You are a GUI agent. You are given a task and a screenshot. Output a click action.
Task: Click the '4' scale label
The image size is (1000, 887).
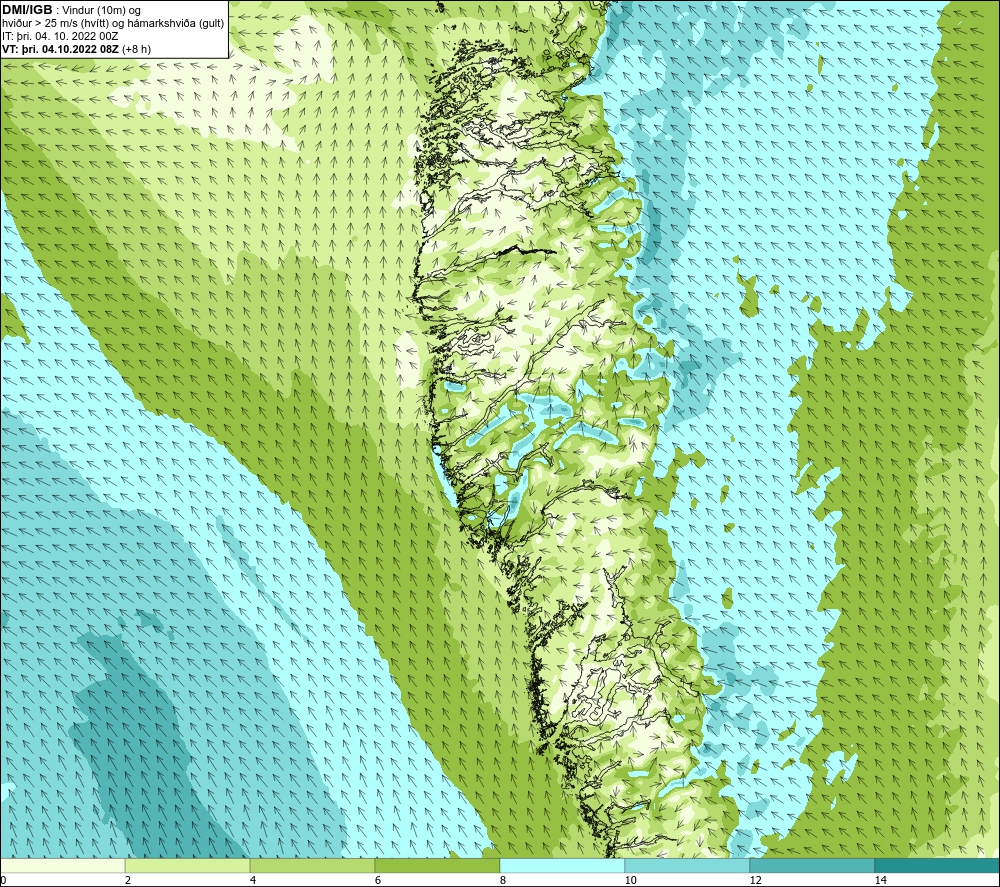253,881
